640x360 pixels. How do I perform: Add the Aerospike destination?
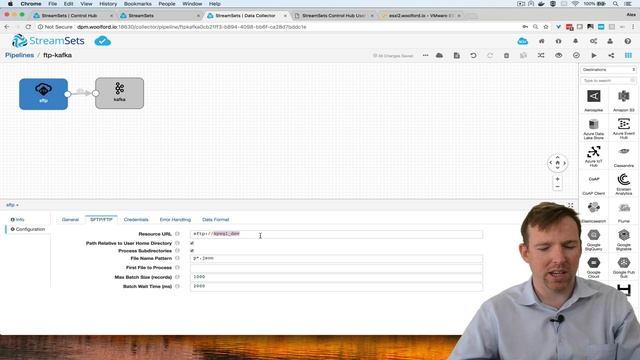click(593, 100)
